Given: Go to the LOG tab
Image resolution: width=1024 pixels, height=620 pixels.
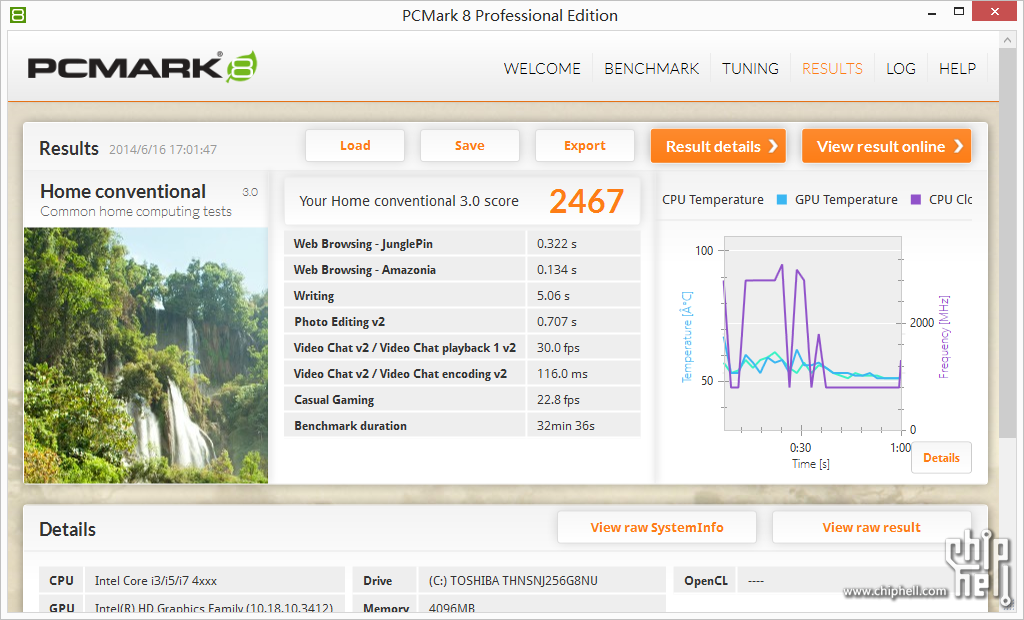Looking at the screenshot, I should point(901,69).
